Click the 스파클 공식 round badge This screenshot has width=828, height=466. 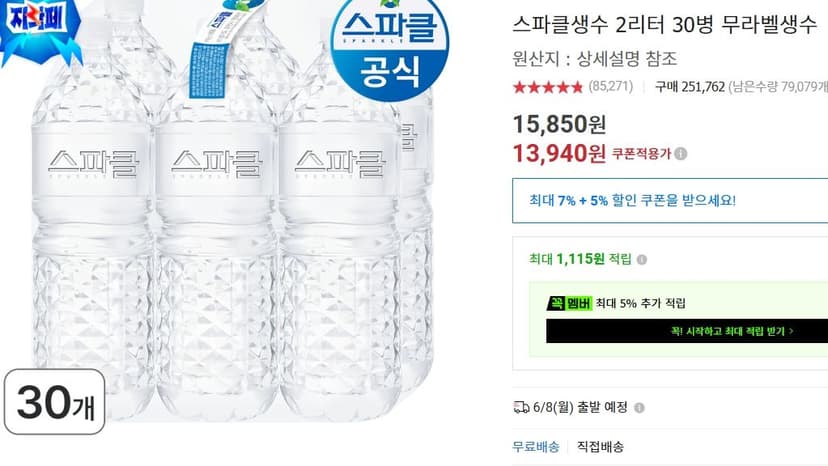tap(390, 48)
